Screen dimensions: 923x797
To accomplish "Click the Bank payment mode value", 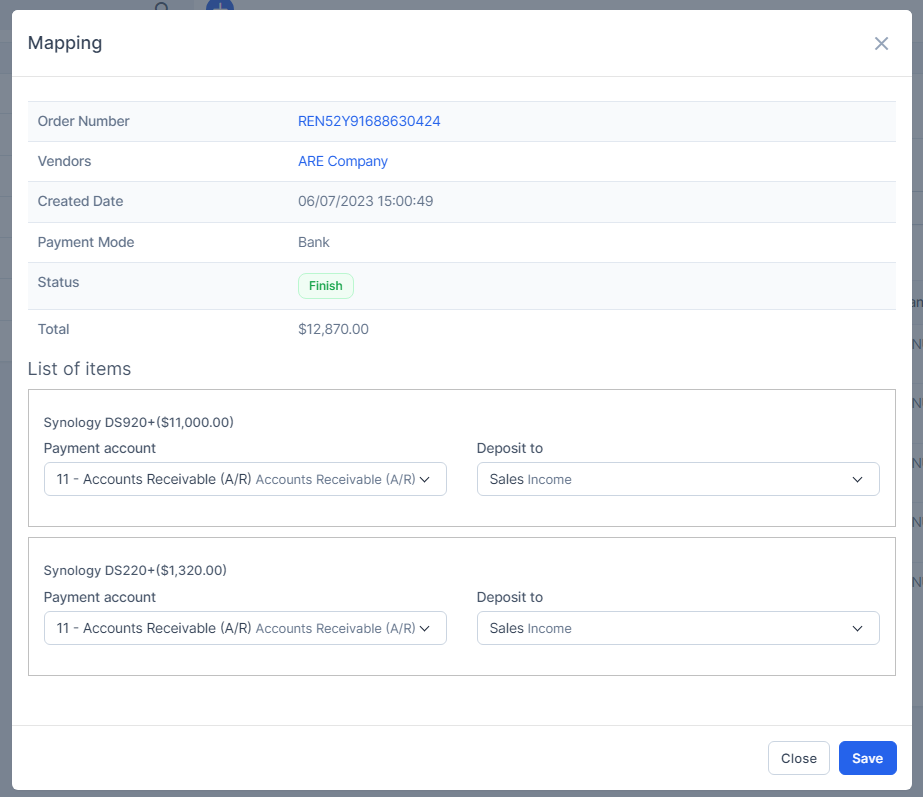I will coord(314,242).
